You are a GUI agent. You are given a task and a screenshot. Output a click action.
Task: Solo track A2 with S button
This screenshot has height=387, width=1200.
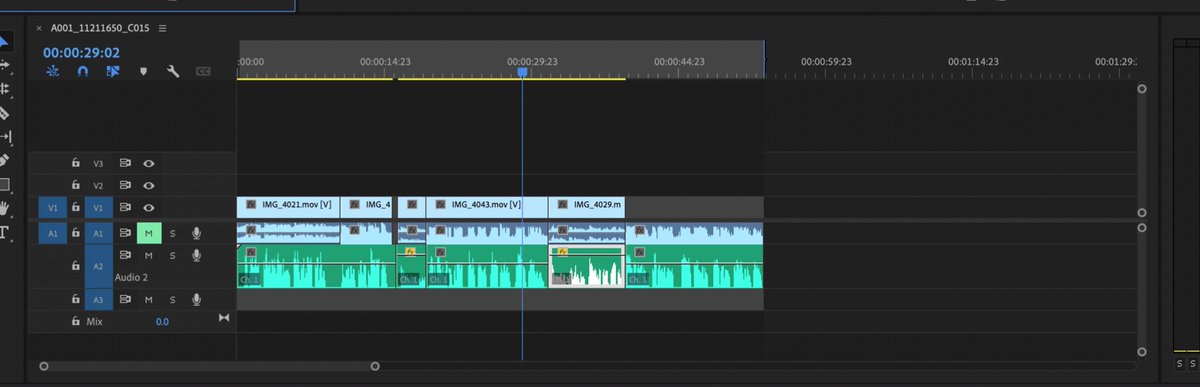(172, 256)
